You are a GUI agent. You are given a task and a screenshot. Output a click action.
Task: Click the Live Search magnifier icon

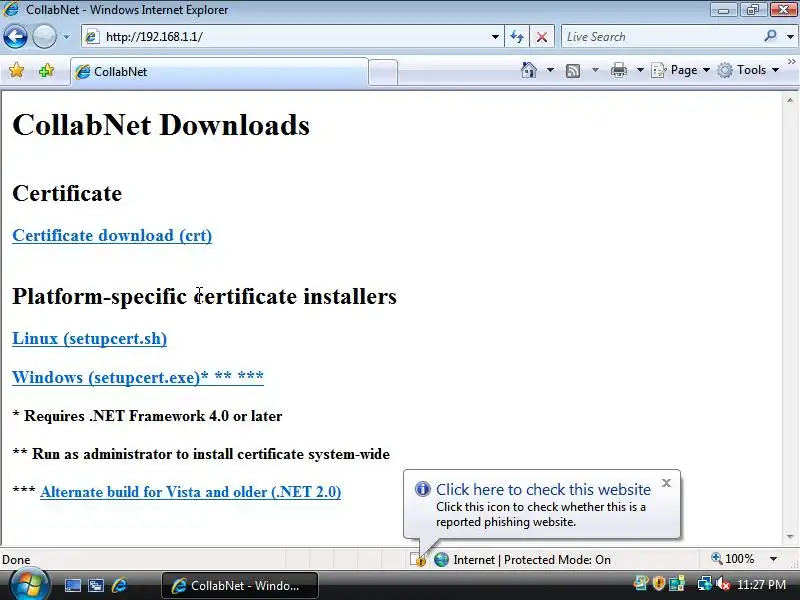click(770, 36)
